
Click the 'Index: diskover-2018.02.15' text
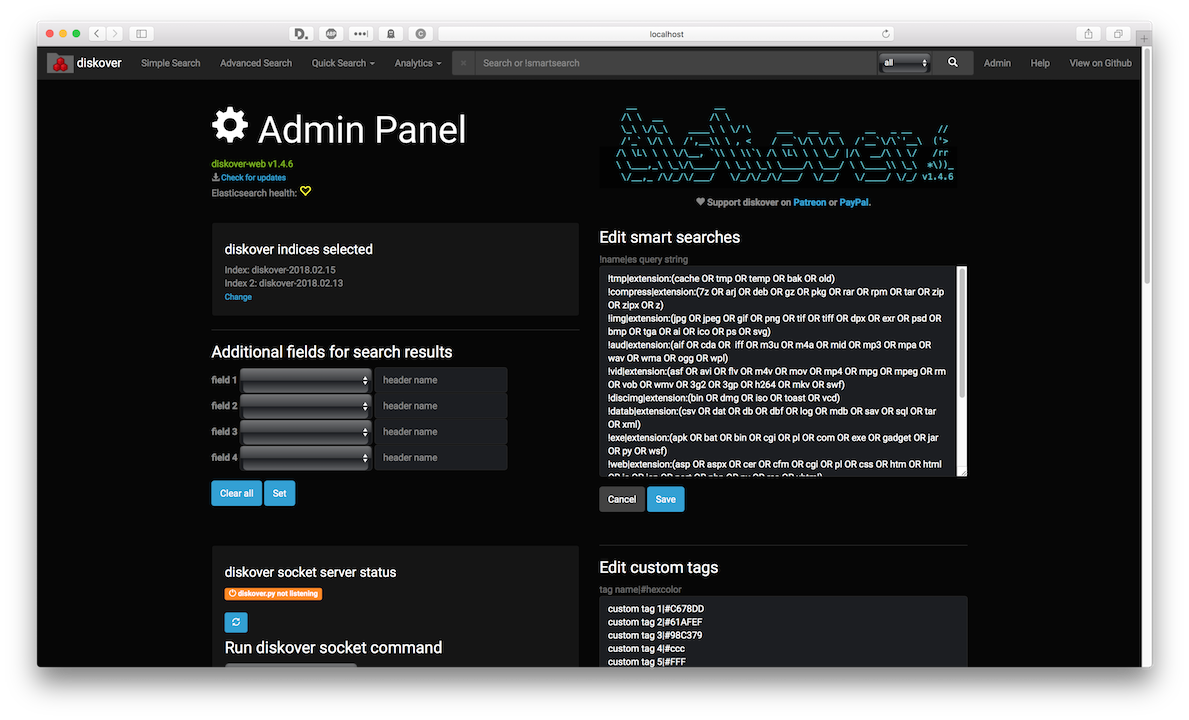coord(280,270)
